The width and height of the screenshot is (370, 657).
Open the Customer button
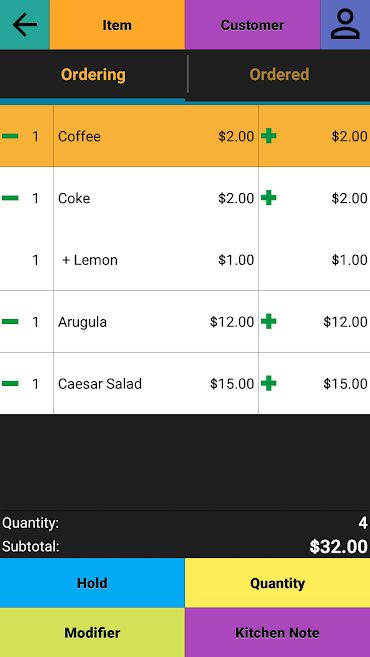tap(253, 25)
